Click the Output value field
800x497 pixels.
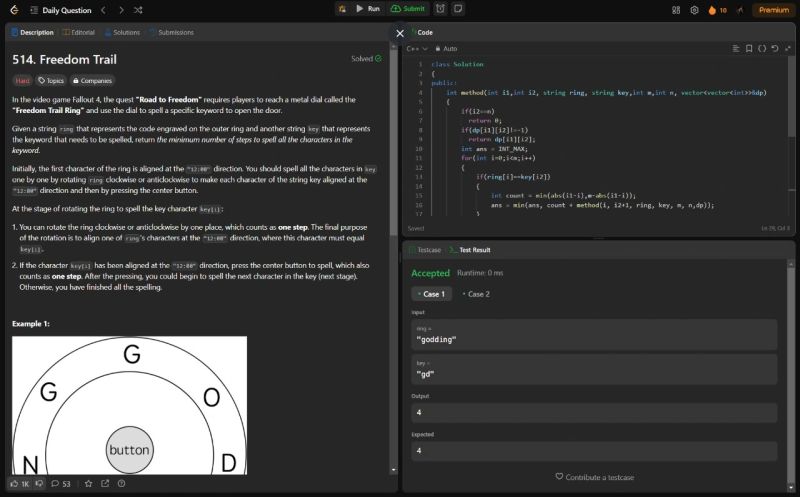click(594, 412)
